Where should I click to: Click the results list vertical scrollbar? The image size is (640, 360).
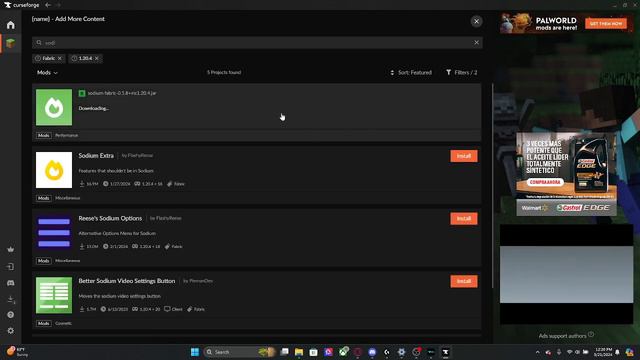pos(493,186)
